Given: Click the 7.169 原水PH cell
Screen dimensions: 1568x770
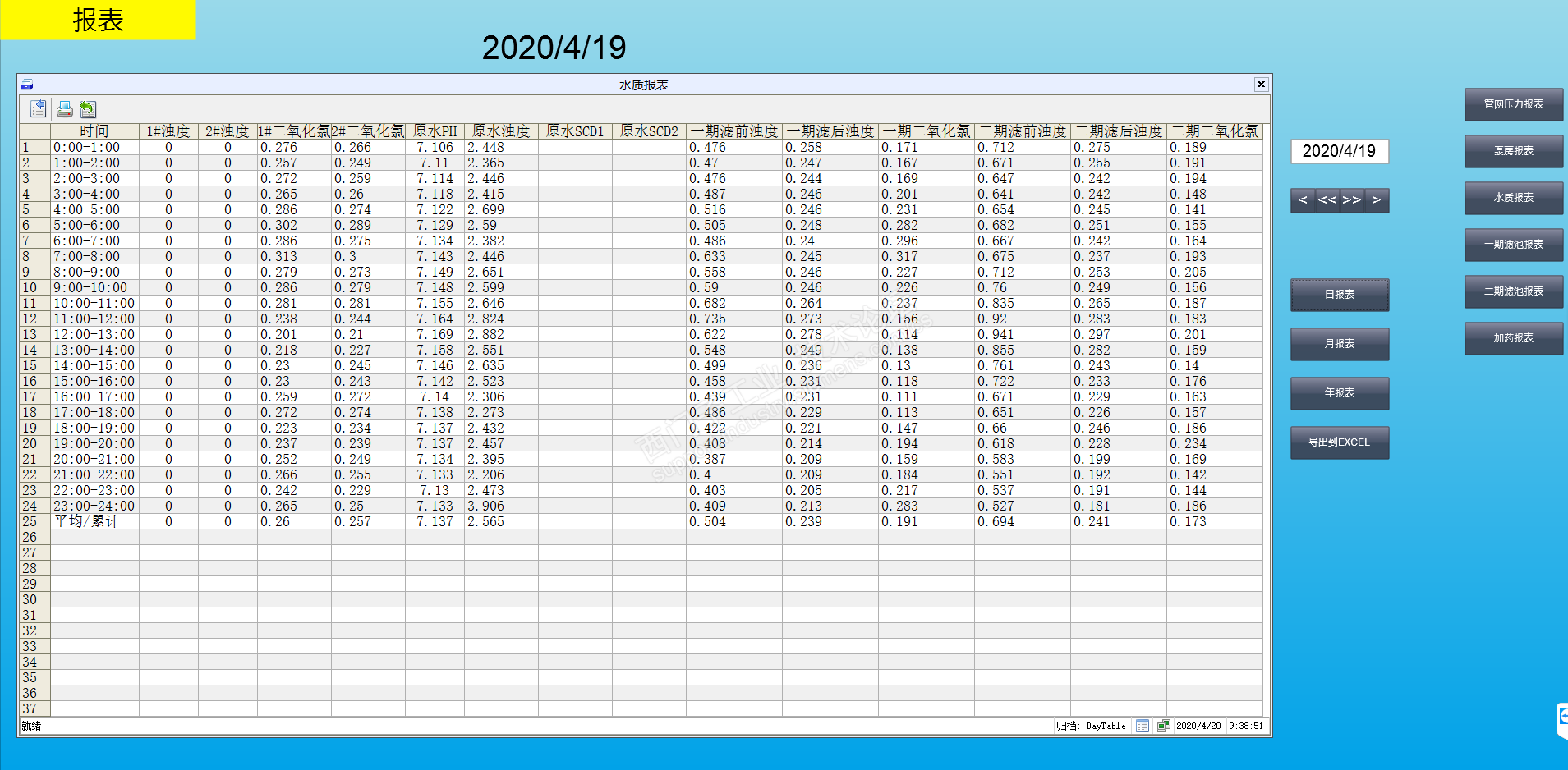Looking at the screenshot, I should [x=435, y=335].
